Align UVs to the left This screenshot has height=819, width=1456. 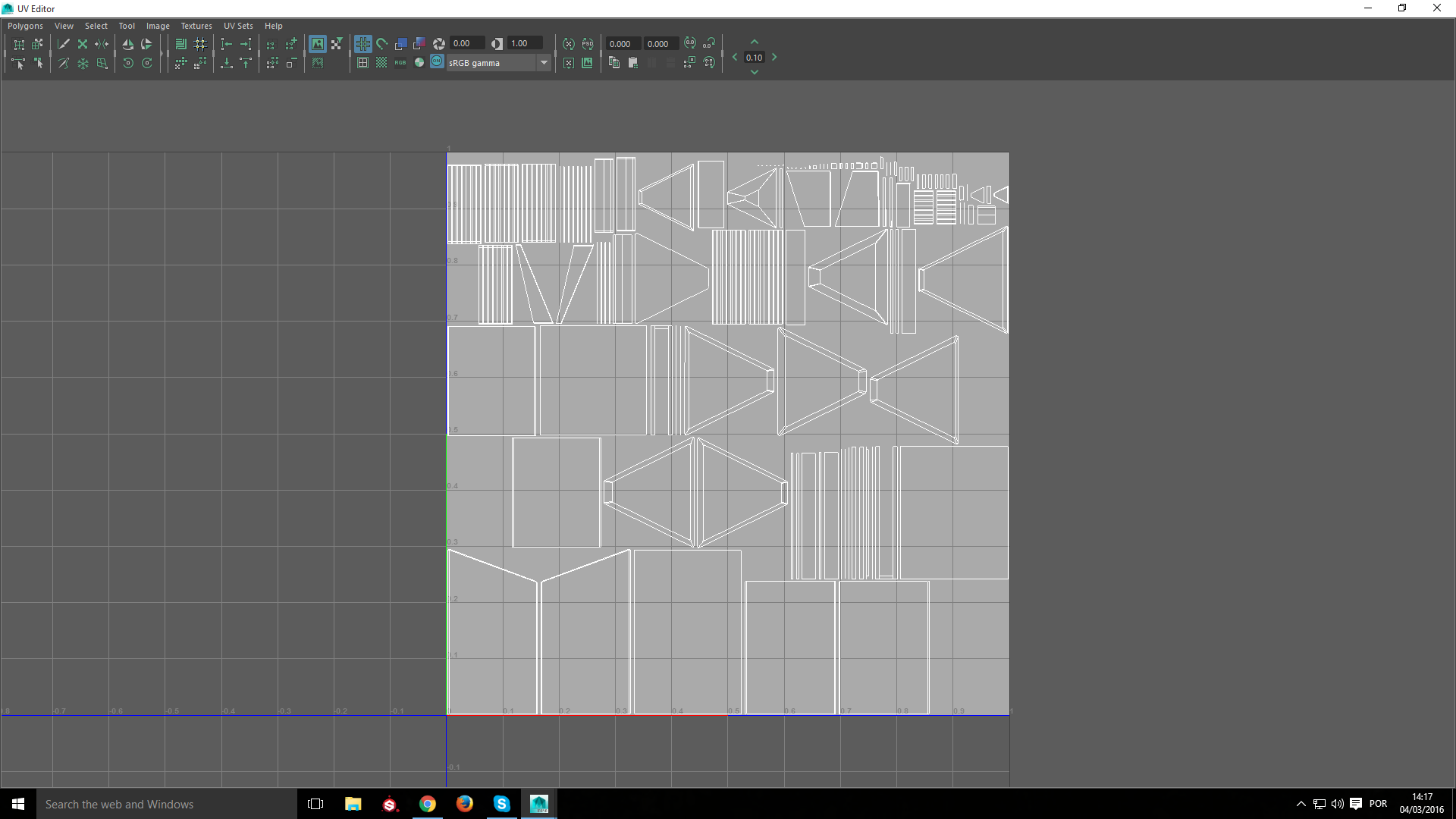[x=227, y=44]
